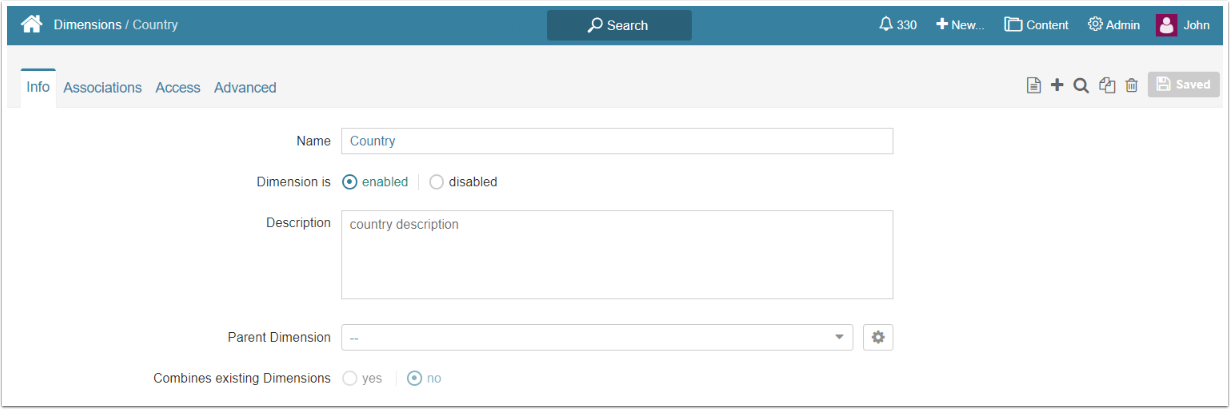The height and width of the screenshot is (409, 1230).
Task: Open Parent Dimension gear settings
Action: [878, 338]
